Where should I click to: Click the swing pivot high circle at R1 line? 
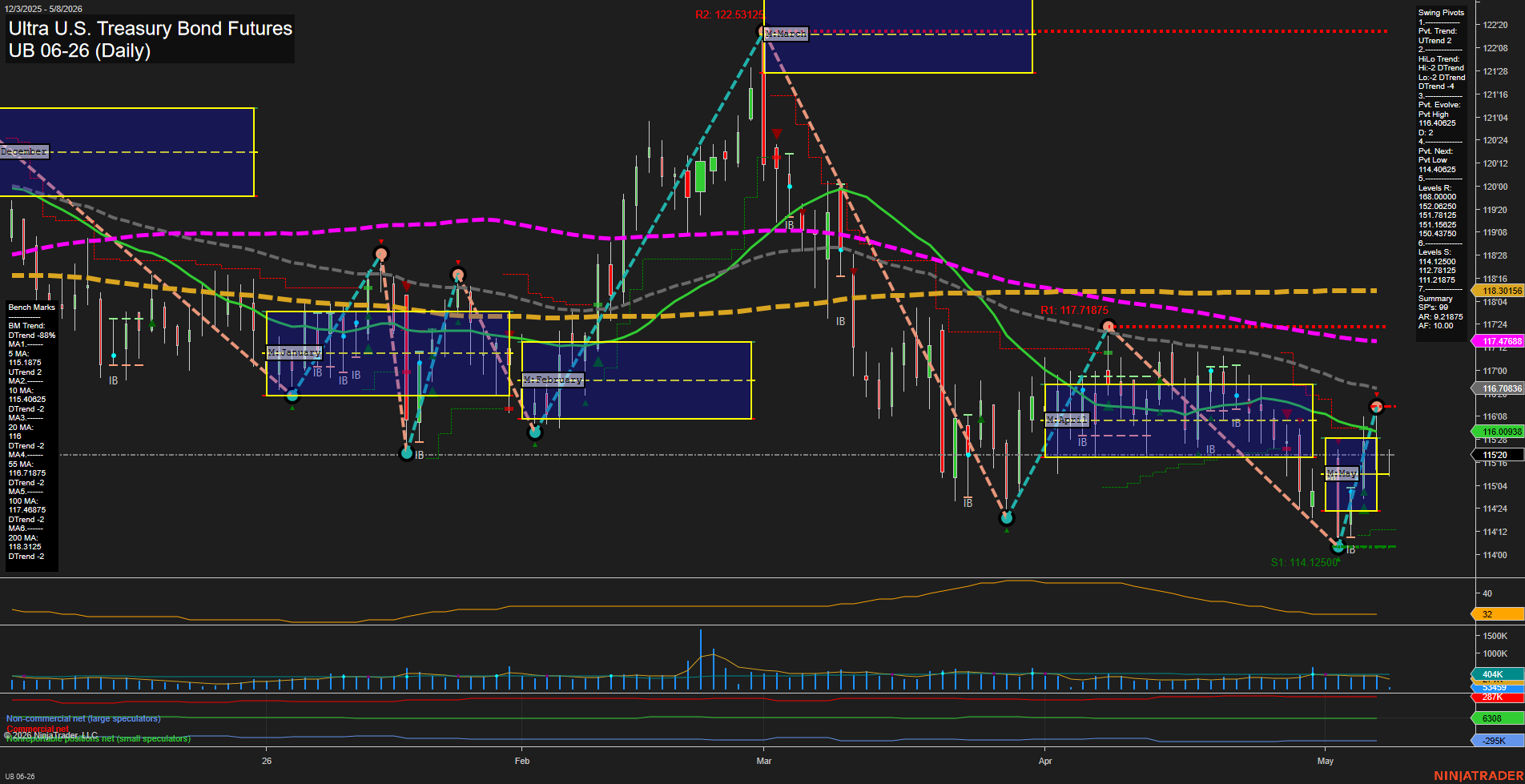click(x=1109, y=326)
